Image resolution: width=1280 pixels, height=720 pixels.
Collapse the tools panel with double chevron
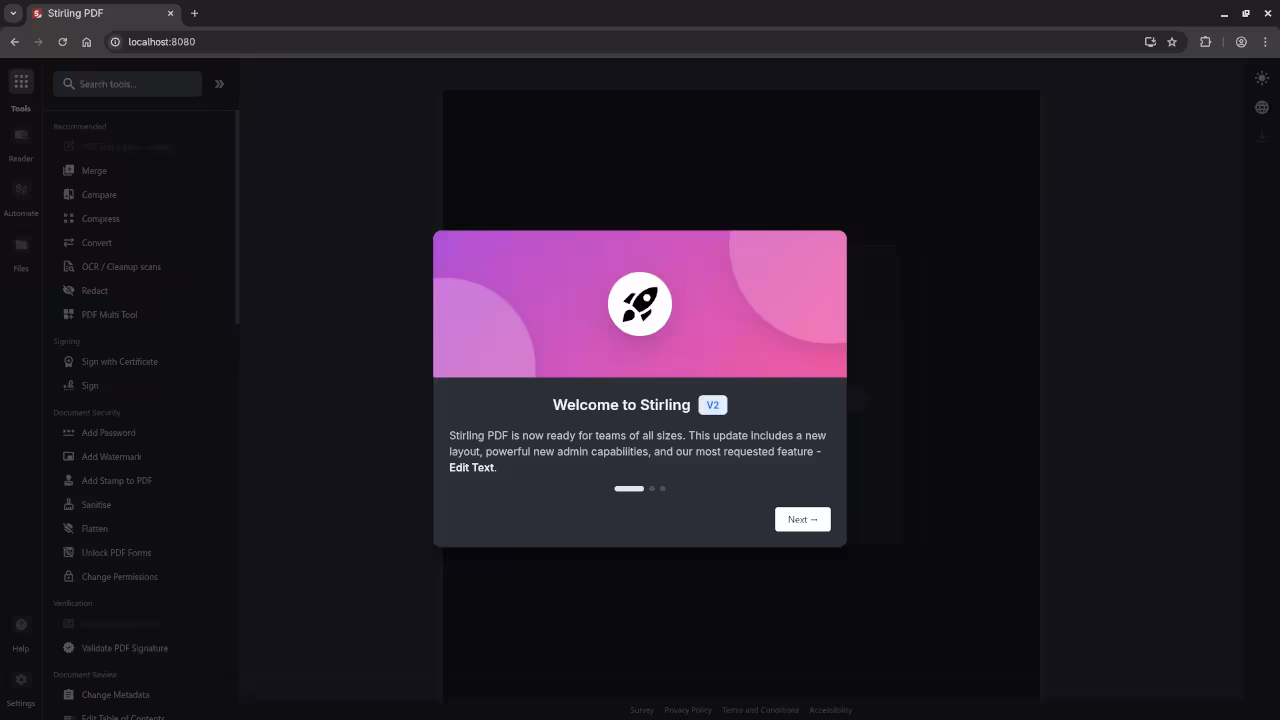(219, 84)
